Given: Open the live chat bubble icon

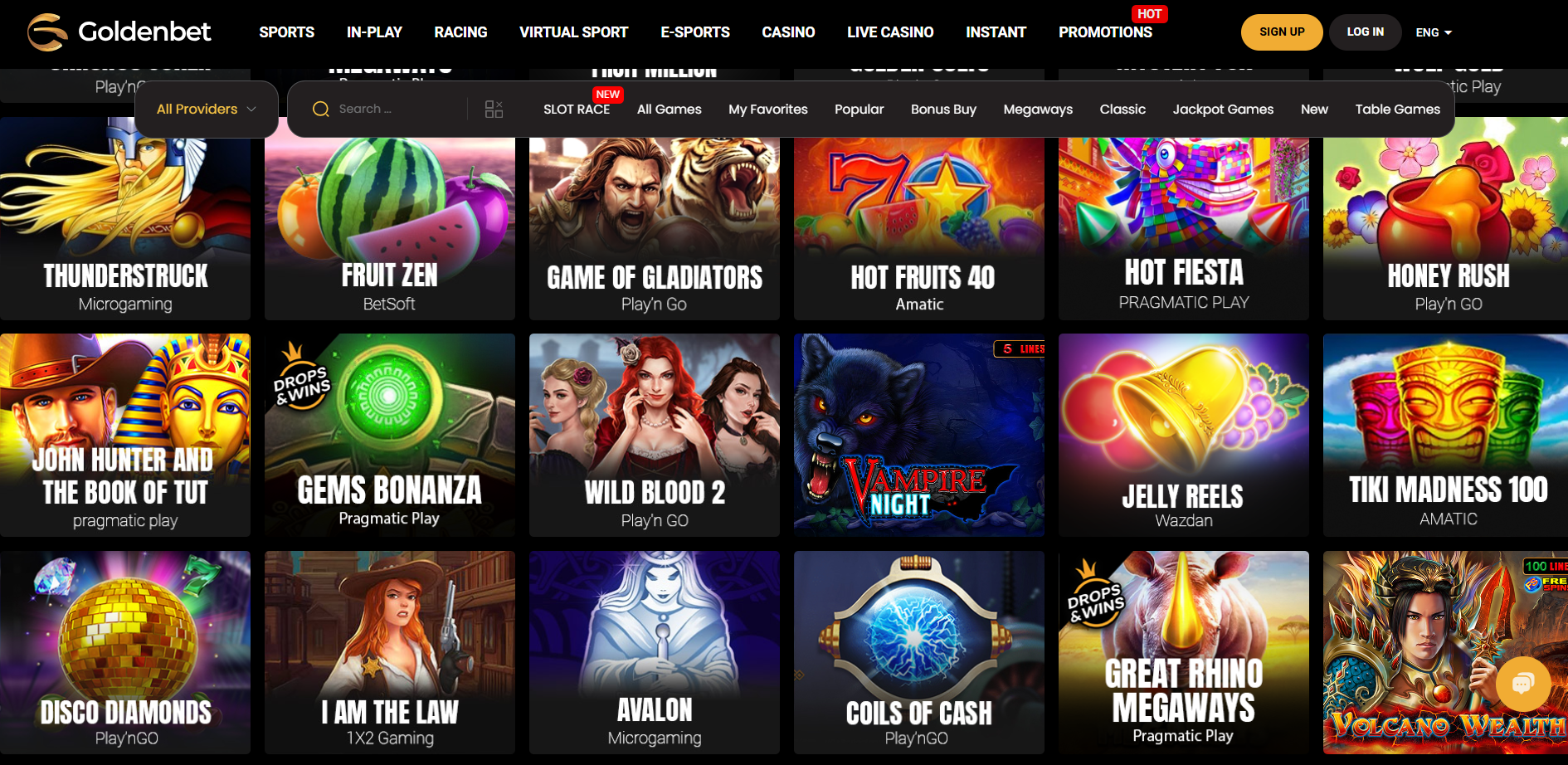Looking at the screenshot, I should pos(1523,684).
